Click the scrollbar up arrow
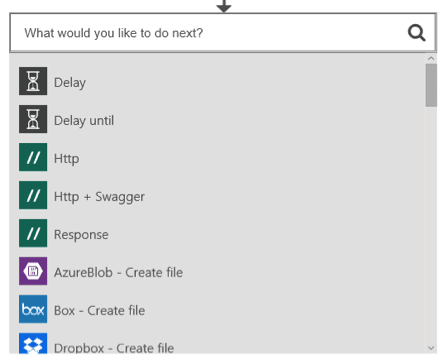 pyautogui.click(x=431, y=59)
